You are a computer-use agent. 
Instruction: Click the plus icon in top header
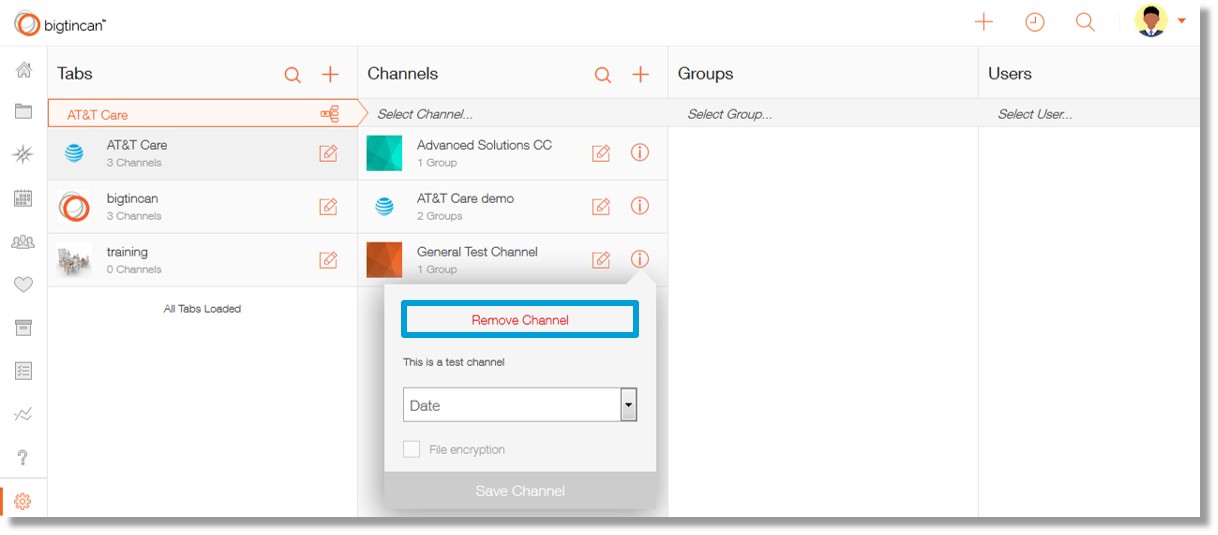tap(984, 22)
